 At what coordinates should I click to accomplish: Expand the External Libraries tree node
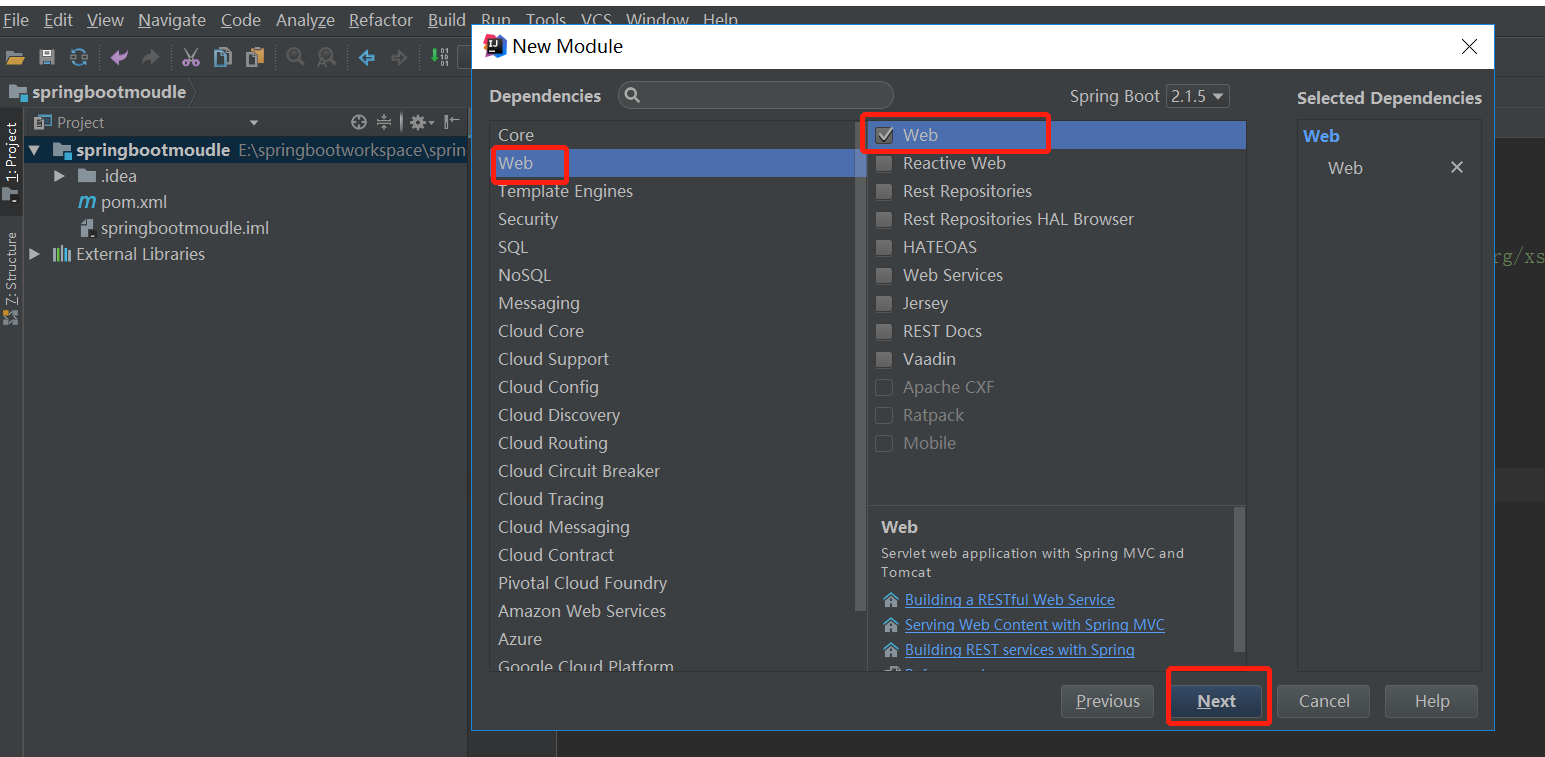tap(35, 254)
